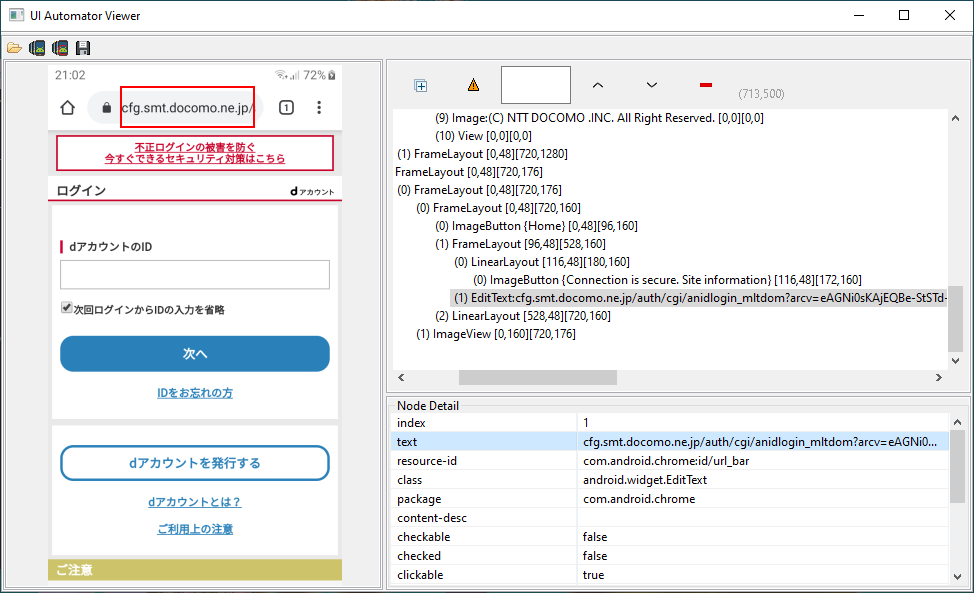
Task: Click the search text box in the hierarchy toolbar
Action: point(535,85)
